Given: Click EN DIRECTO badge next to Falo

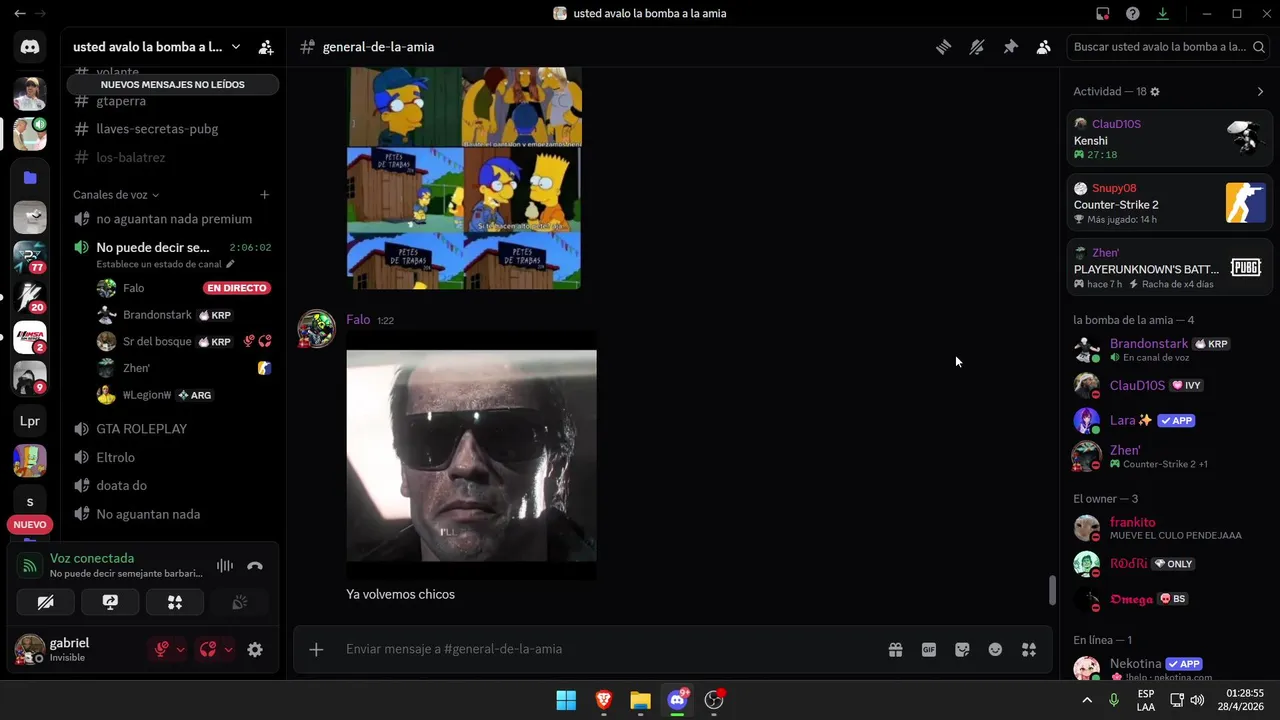Looking at the screenshot, I should (x=236, y=288).
